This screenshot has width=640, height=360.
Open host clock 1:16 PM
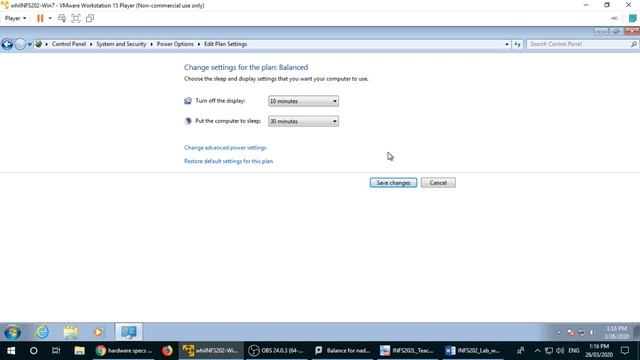tap(599, 351)
